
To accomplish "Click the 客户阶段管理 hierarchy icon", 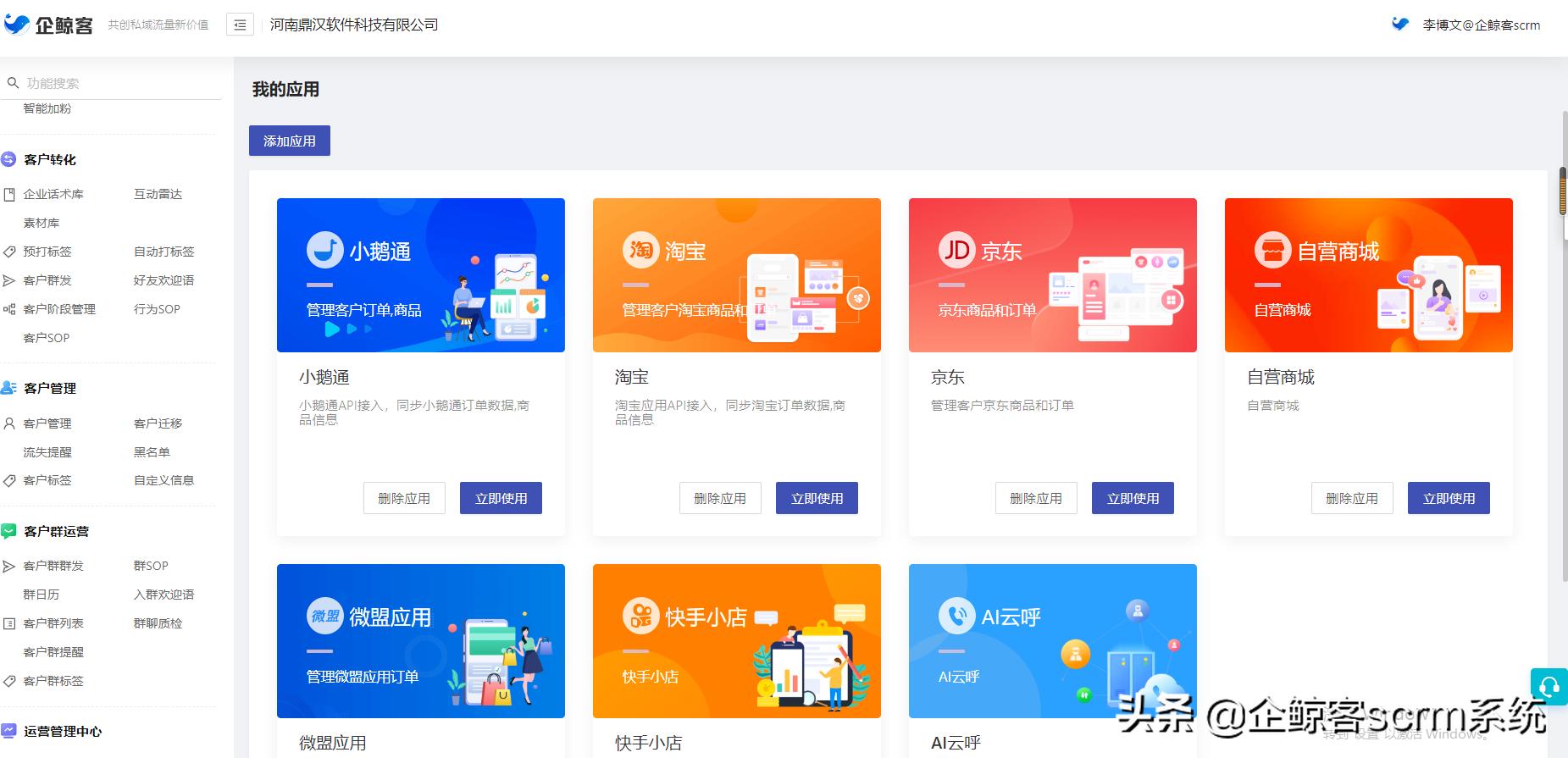I will click(x=9, y=309).
